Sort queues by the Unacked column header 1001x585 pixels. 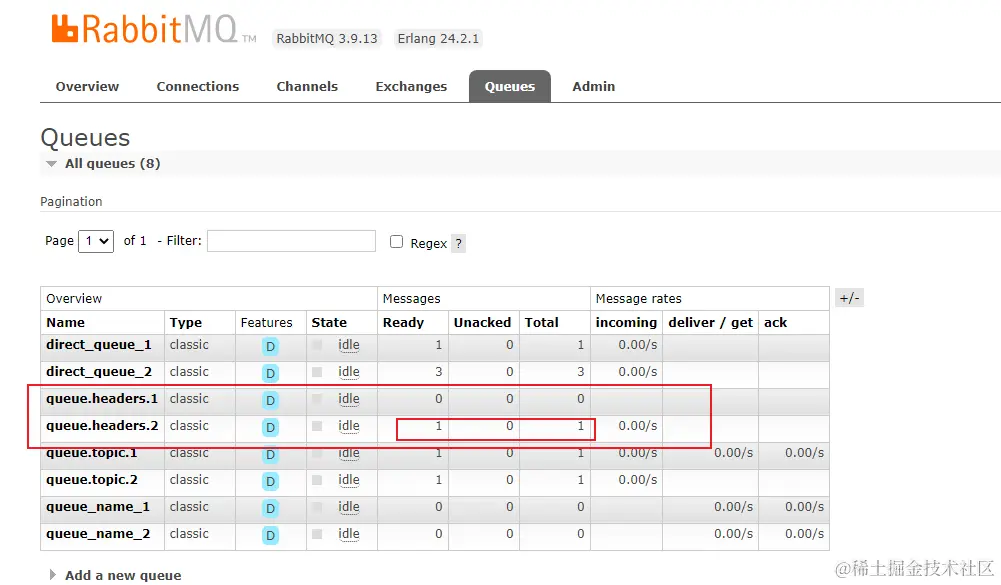pos(482,323)
